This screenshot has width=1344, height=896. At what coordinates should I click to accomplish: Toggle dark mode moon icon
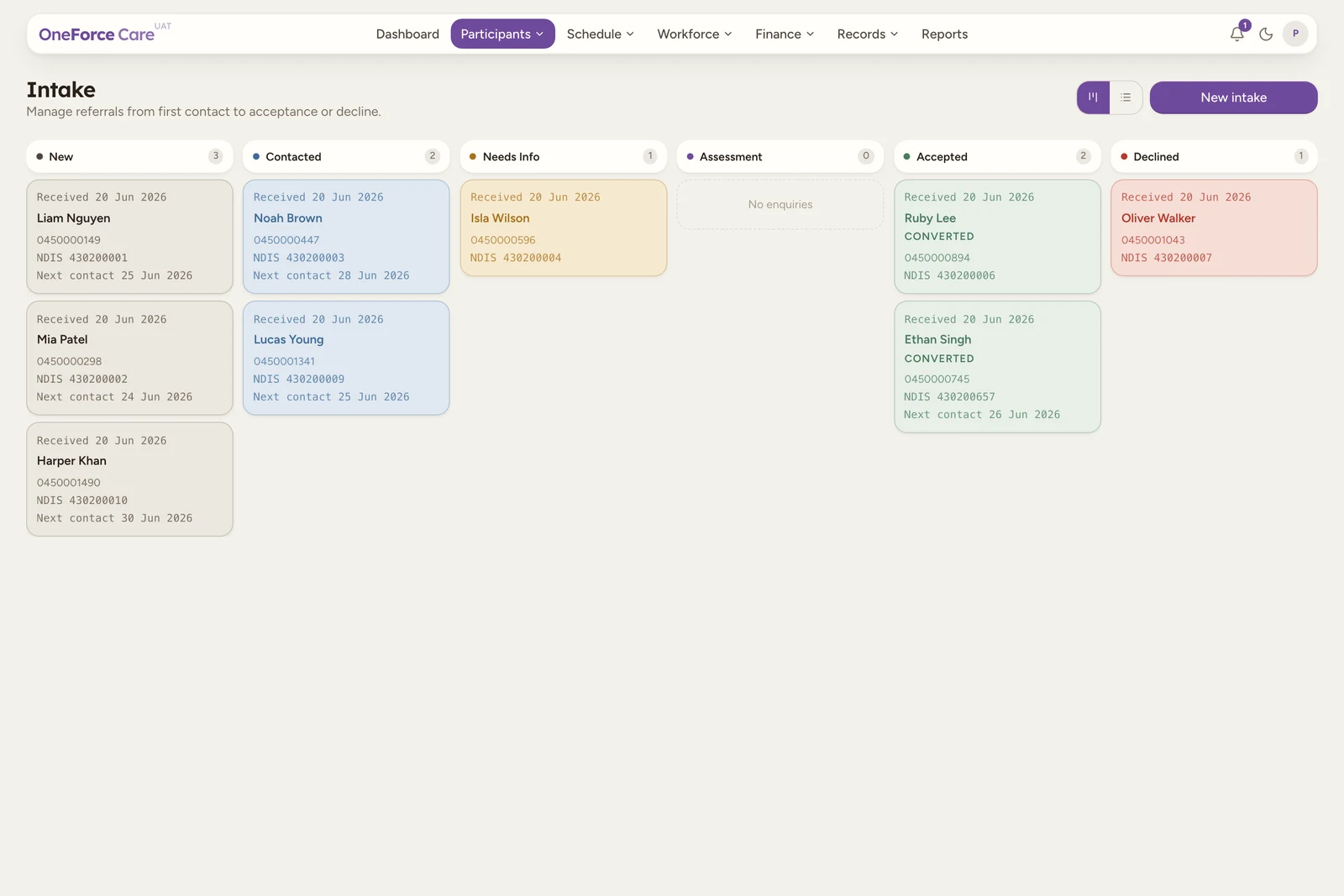(1266, 34)
